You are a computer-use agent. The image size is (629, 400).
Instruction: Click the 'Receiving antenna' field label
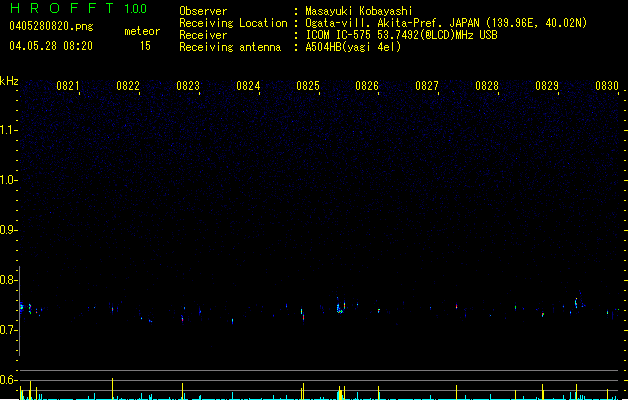click(x=230, y=47)
